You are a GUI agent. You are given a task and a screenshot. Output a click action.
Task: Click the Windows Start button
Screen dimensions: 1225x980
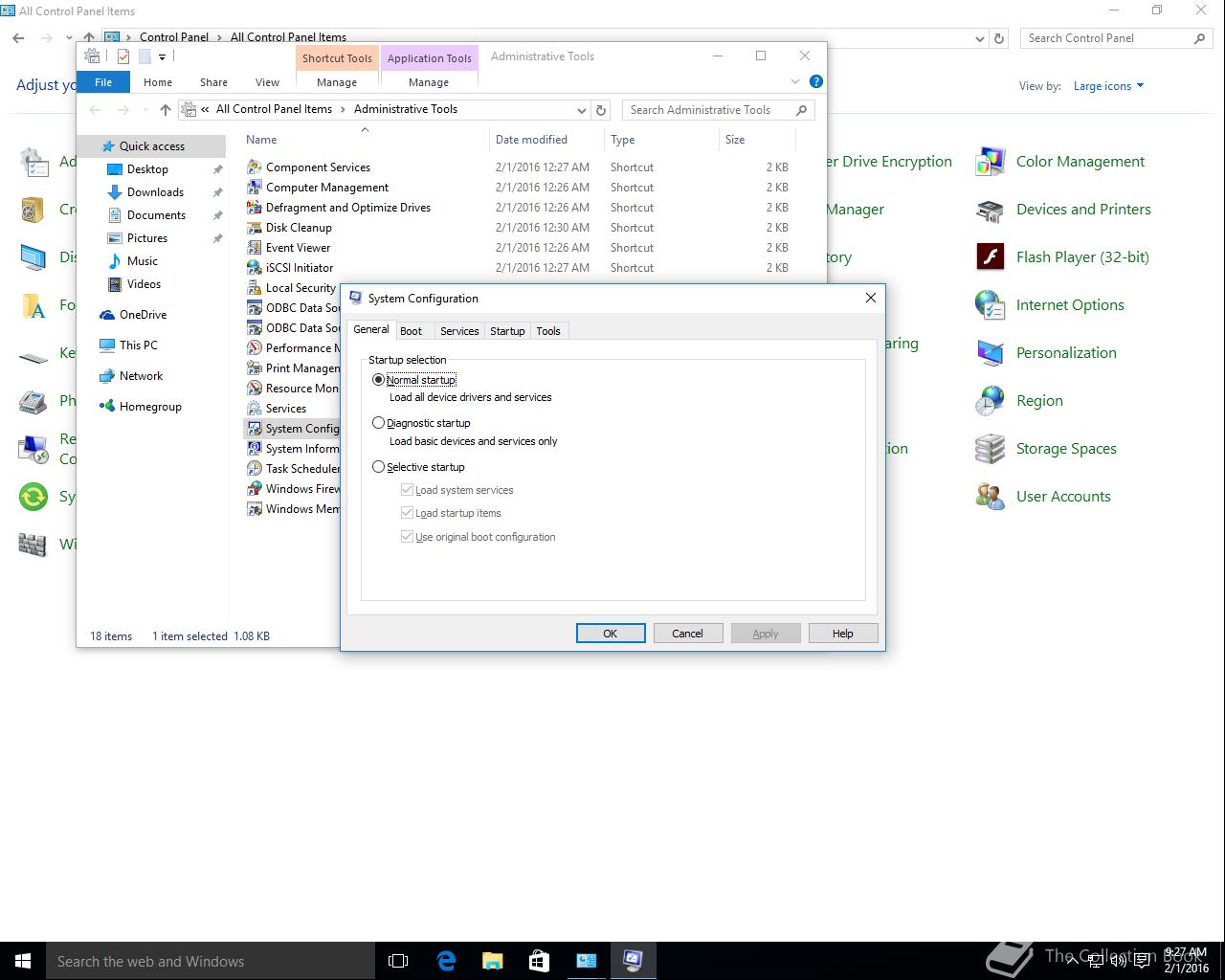pos(23,961)
